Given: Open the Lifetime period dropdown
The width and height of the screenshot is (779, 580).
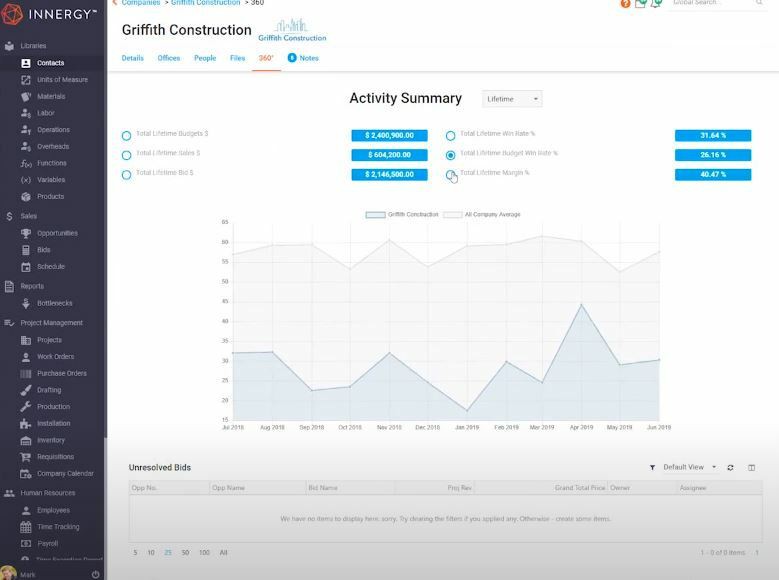Looking at the screenshot, I should 512,99.
